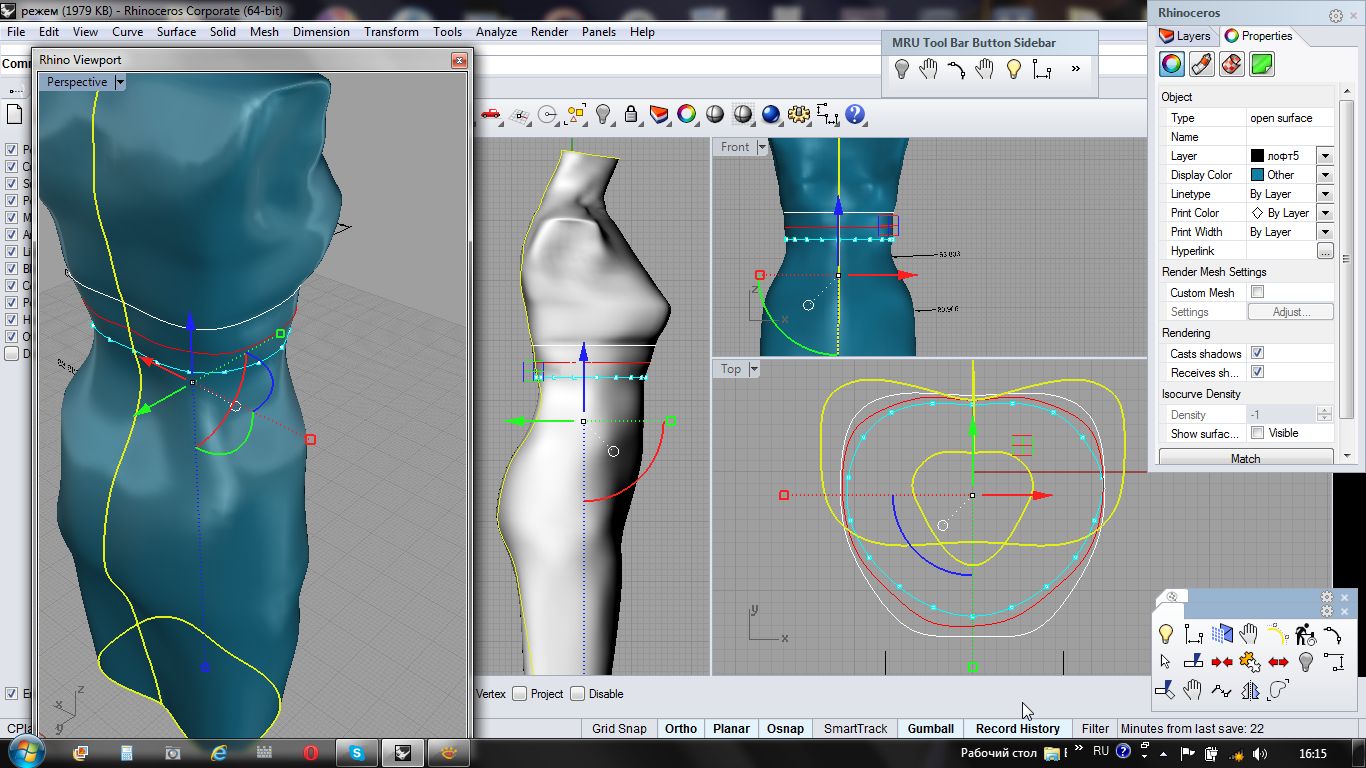1366x768 pixels.
Task: Open the Layer dropdown in Properties
Action: pos(1324,156)
